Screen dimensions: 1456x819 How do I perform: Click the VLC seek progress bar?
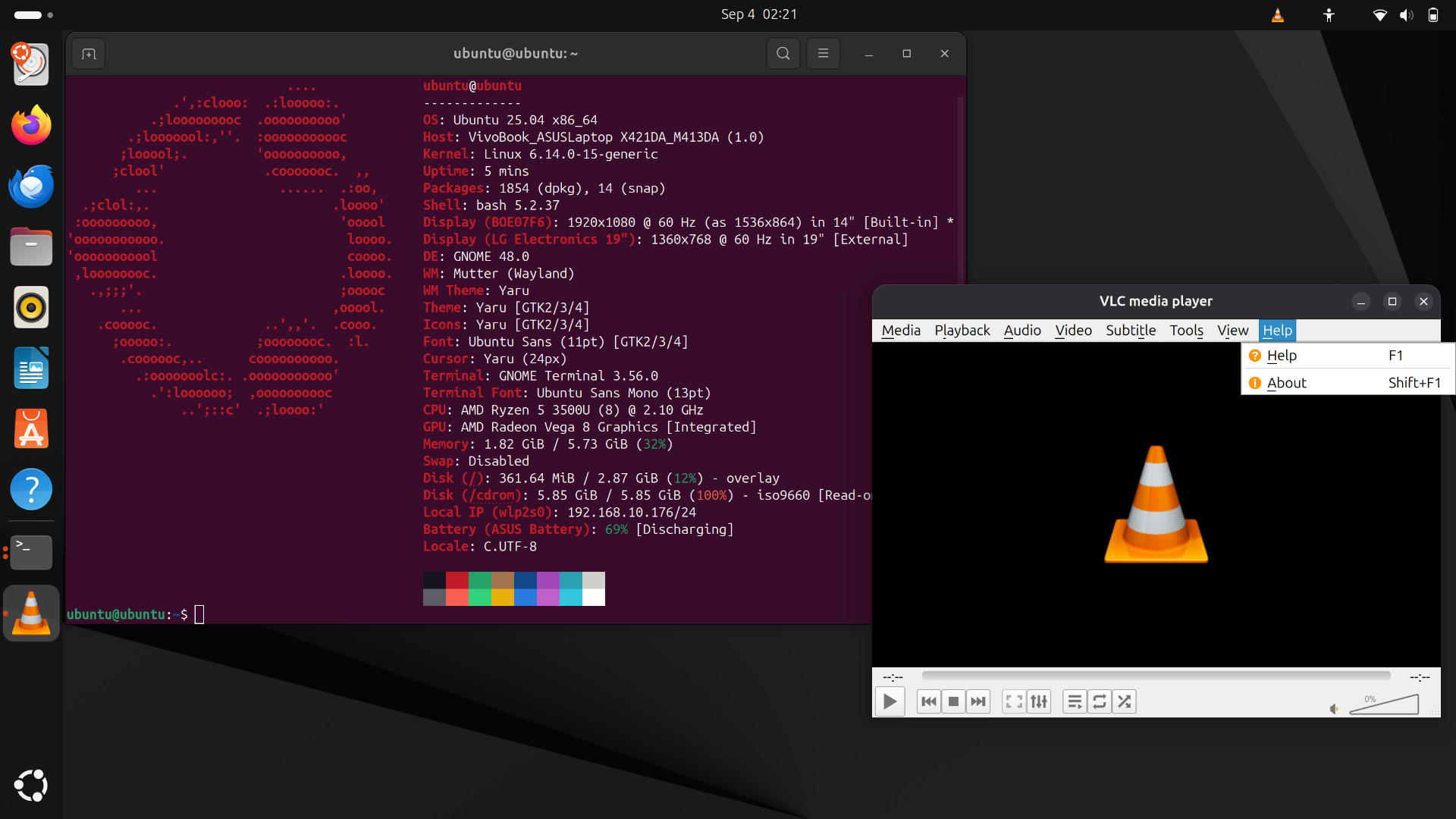1156,676
